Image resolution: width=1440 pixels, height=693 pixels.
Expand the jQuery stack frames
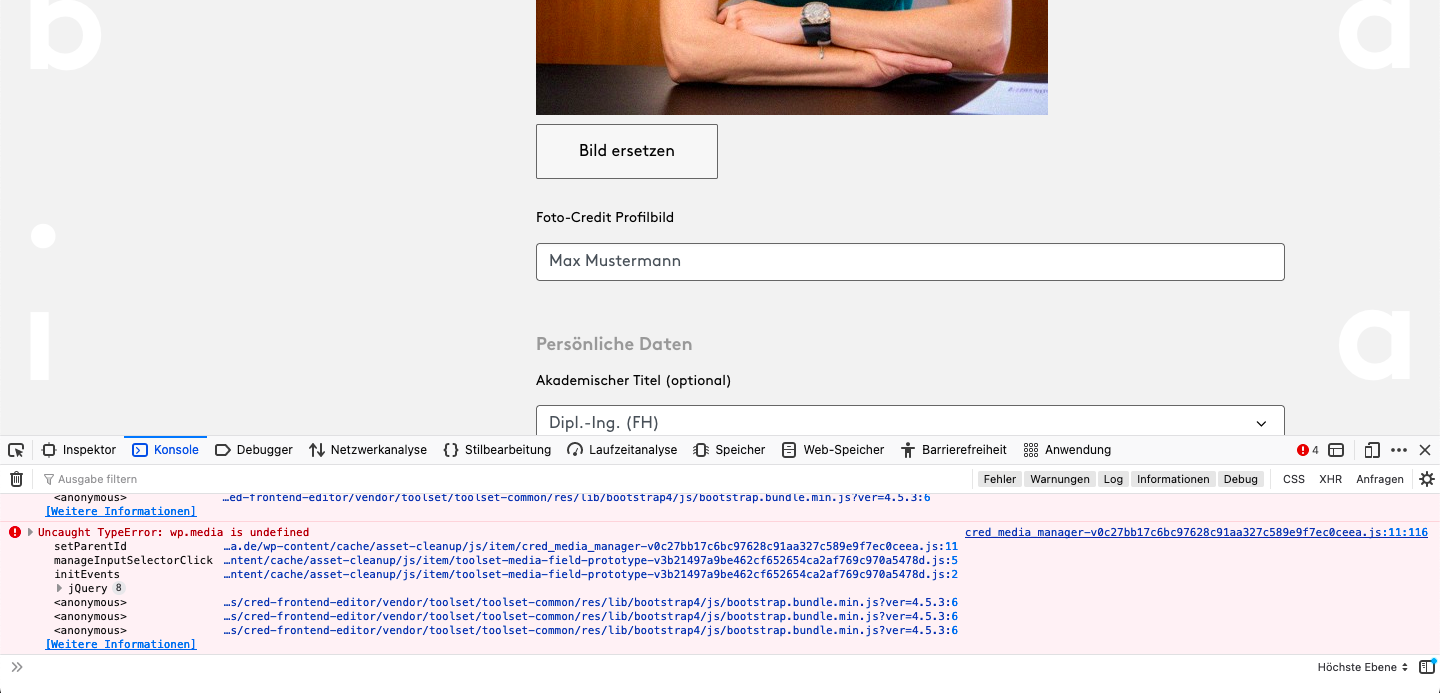(x=59, y=588)
